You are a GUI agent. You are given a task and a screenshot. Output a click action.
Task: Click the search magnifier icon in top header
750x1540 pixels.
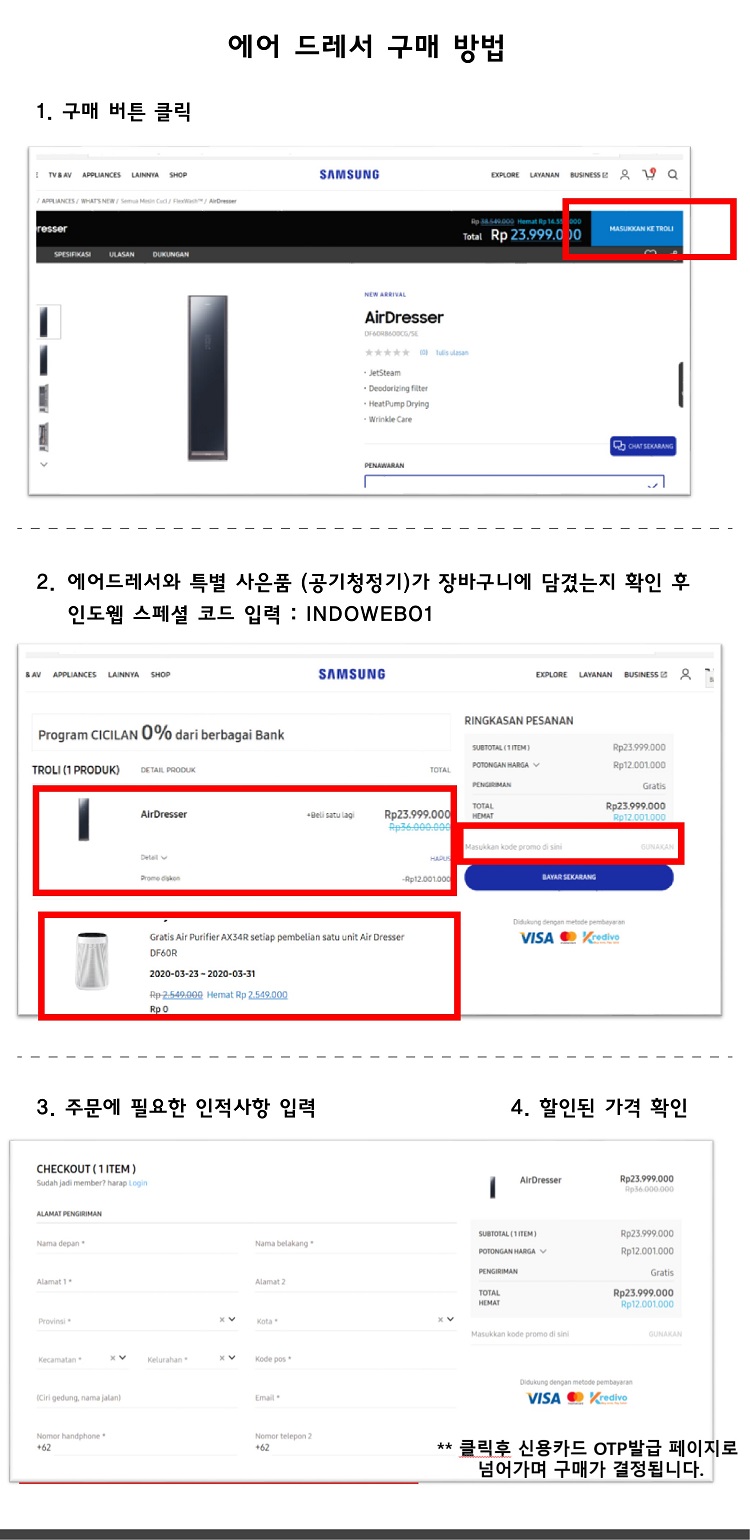click(673, 174)
